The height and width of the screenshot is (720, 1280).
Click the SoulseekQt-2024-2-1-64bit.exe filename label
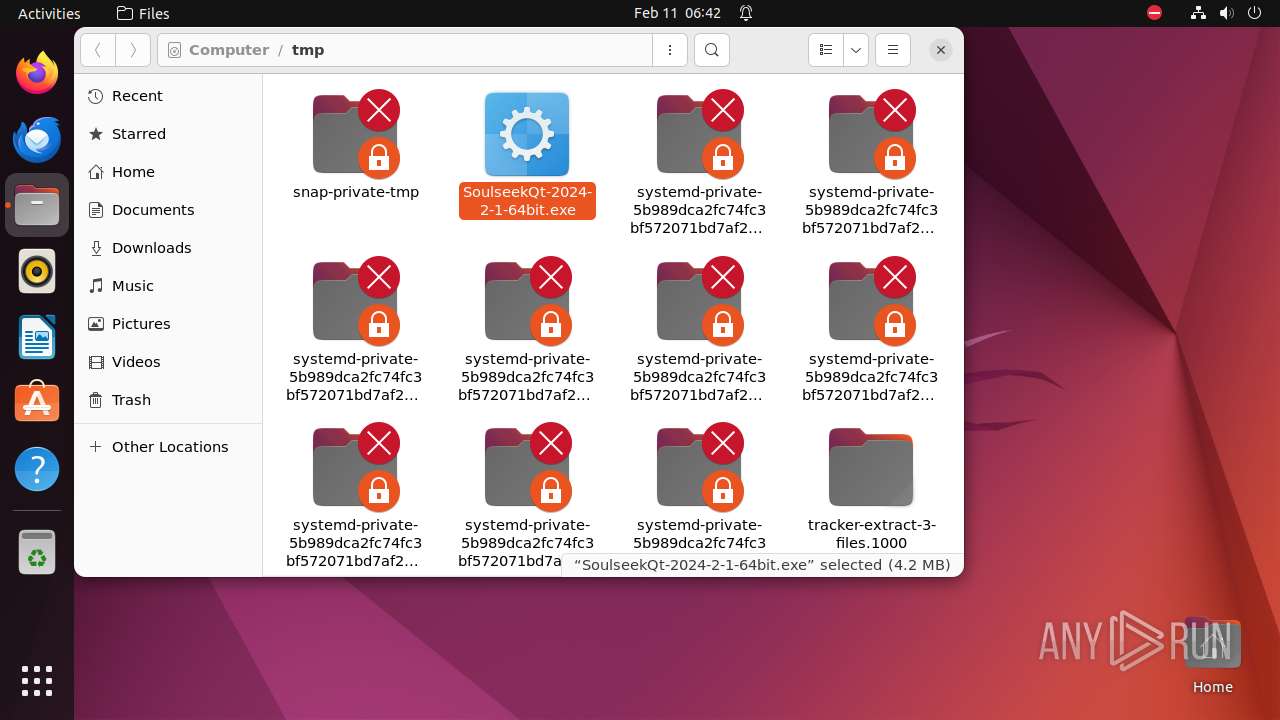tap(527, 201)
